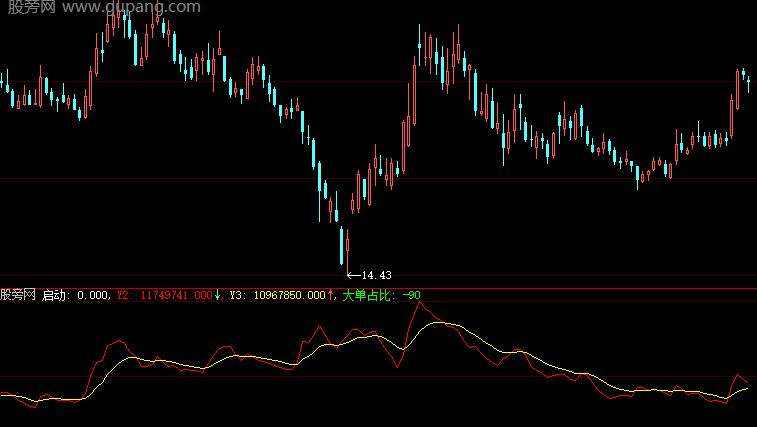The image size is (757, 427).
Task: Select the tall cyan candle starting the second peak
Action: [419, 45]
